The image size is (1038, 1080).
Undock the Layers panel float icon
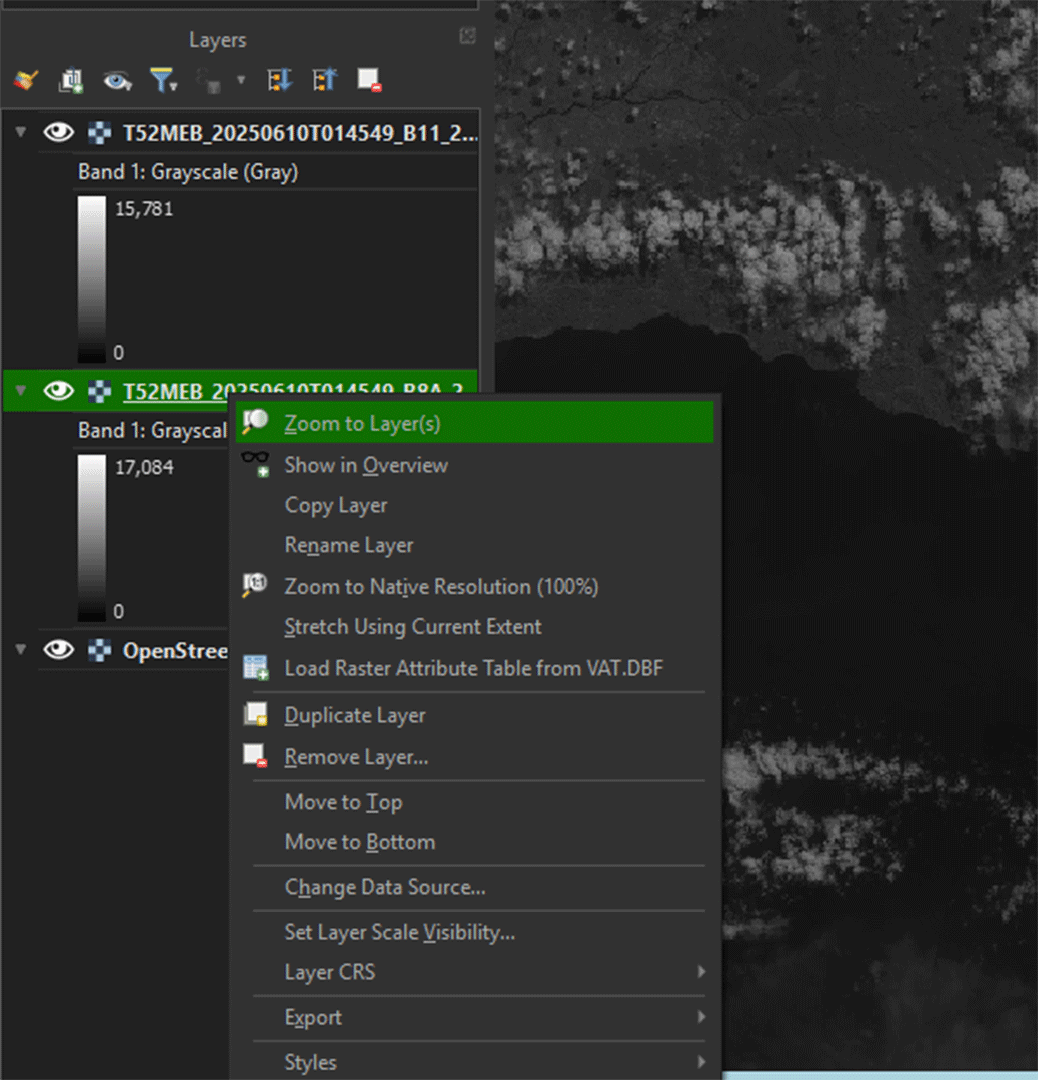[467, 37]
